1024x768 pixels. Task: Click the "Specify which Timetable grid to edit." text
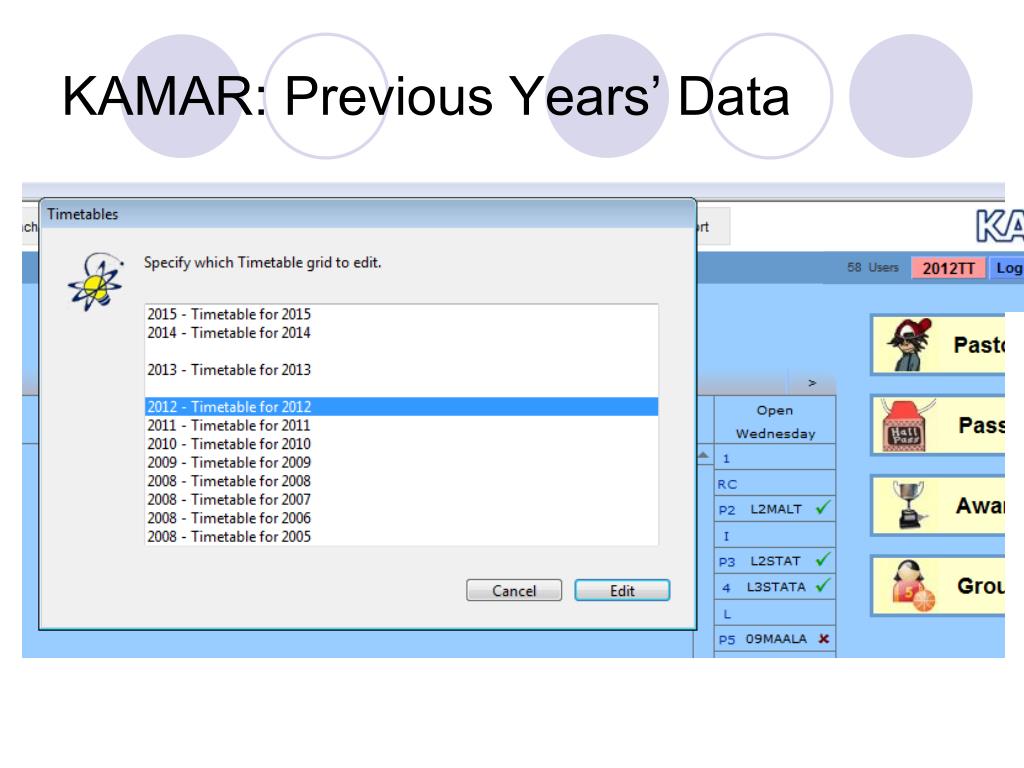pyautogui.click(x=263, y=263)
